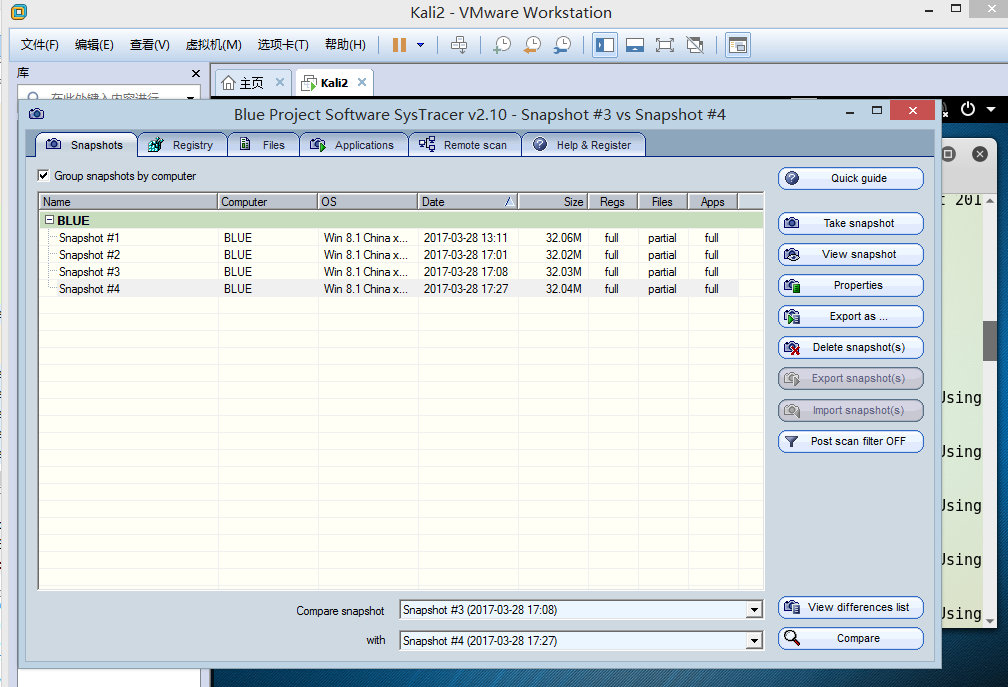
Task: Open the 查看(V) menu
Action: point(149,44)
